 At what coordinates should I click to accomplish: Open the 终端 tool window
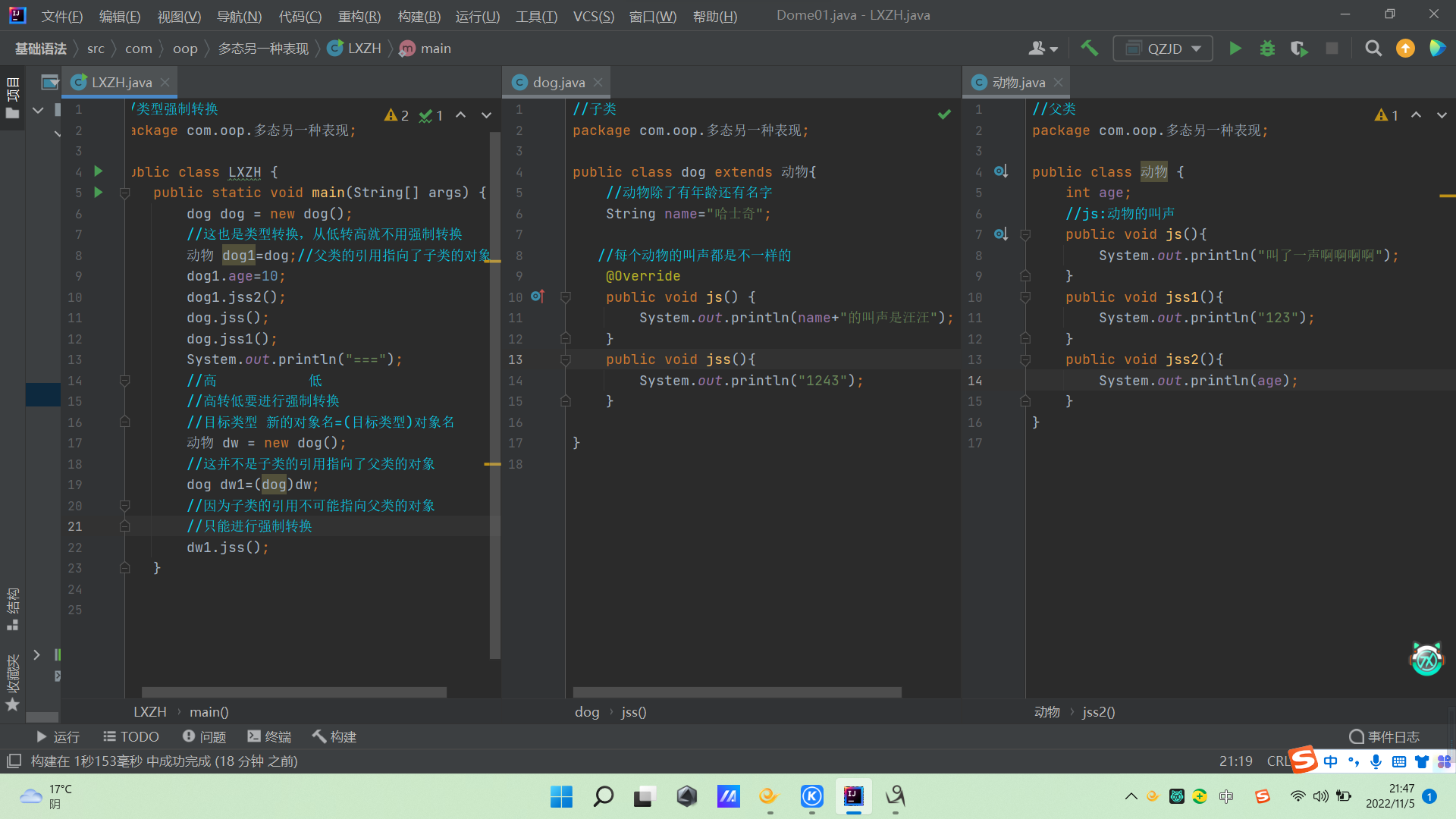tap(269, 736)
